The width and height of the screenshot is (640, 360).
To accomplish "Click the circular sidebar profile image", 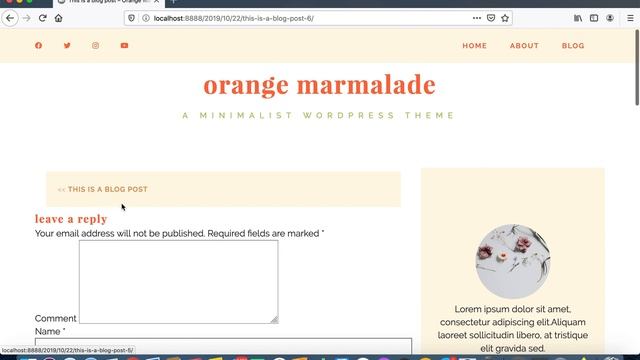I will (513, 261).
